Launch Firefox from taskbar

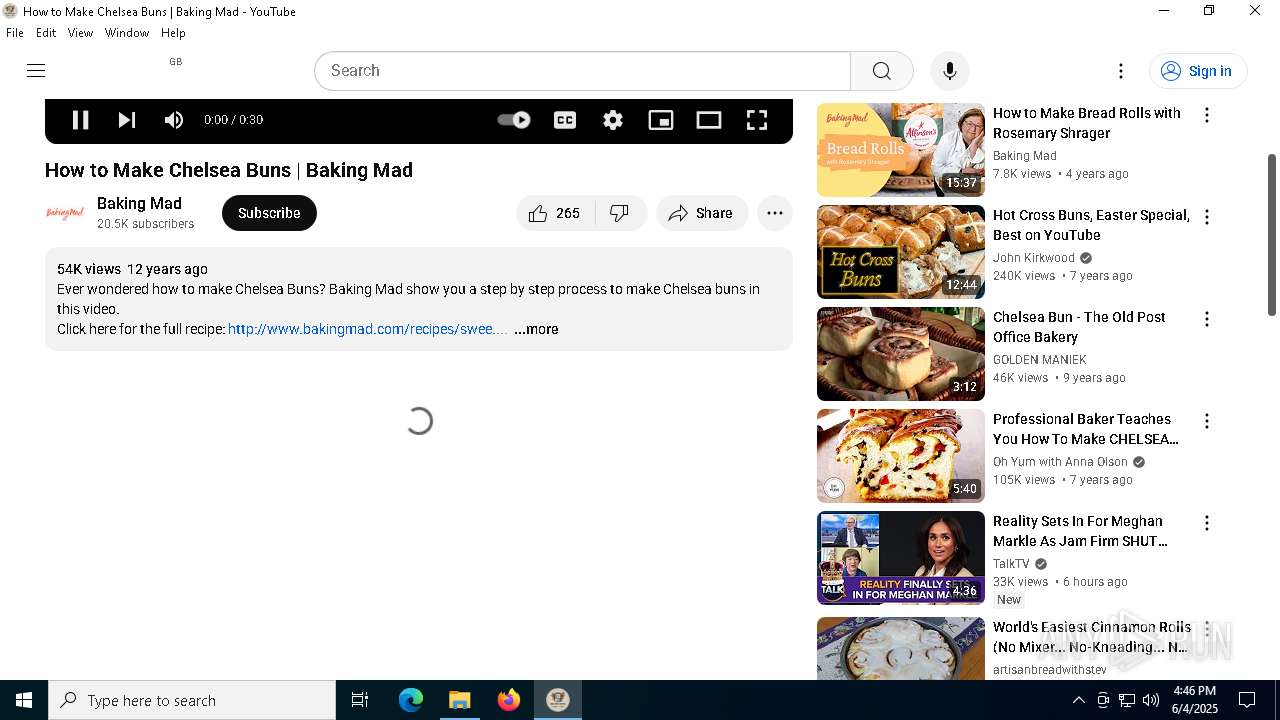tap(509, 700)
